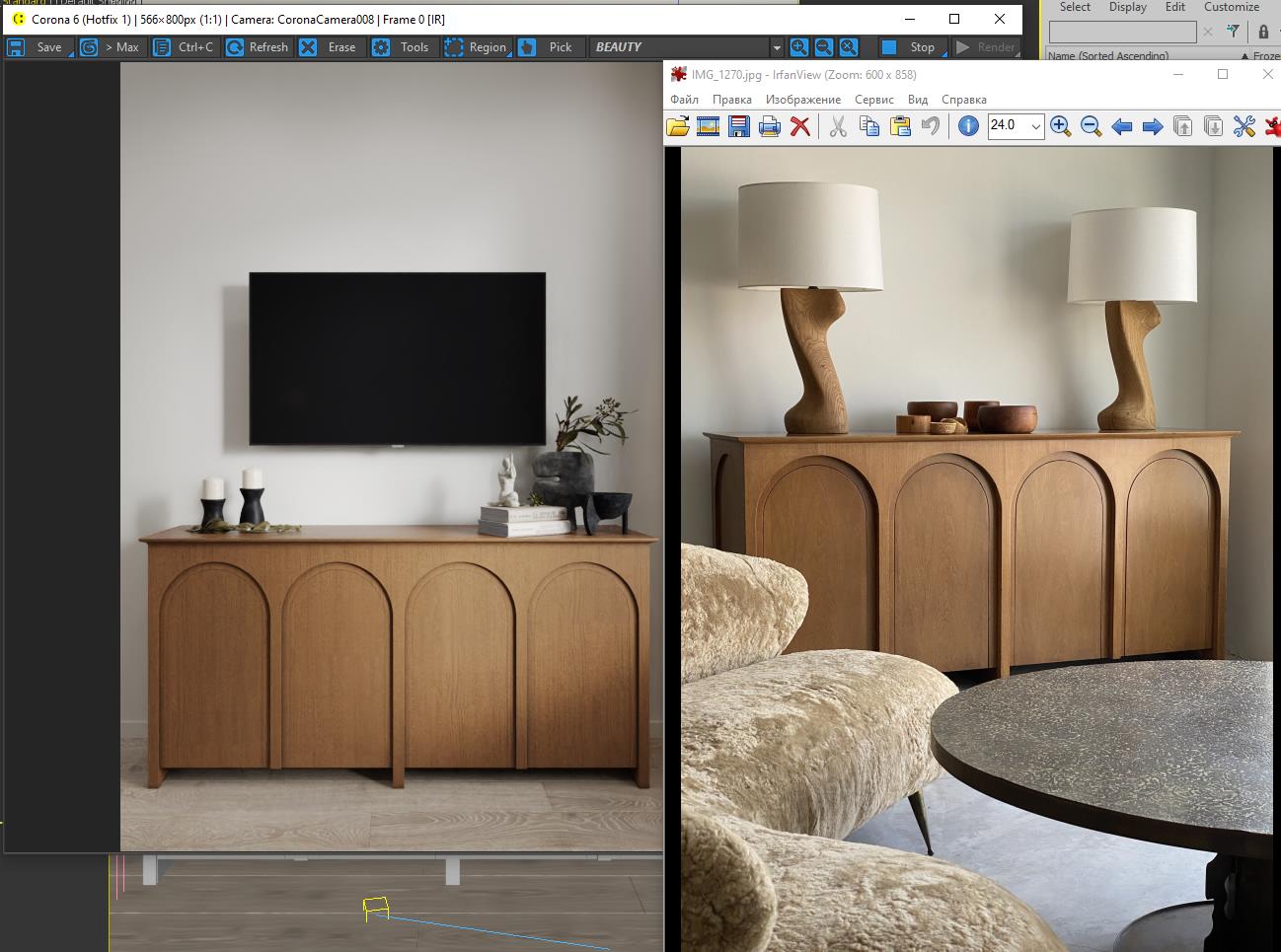
Task: Open the Customize menu in 3ds Max explorer
Action: [1231, 7]
